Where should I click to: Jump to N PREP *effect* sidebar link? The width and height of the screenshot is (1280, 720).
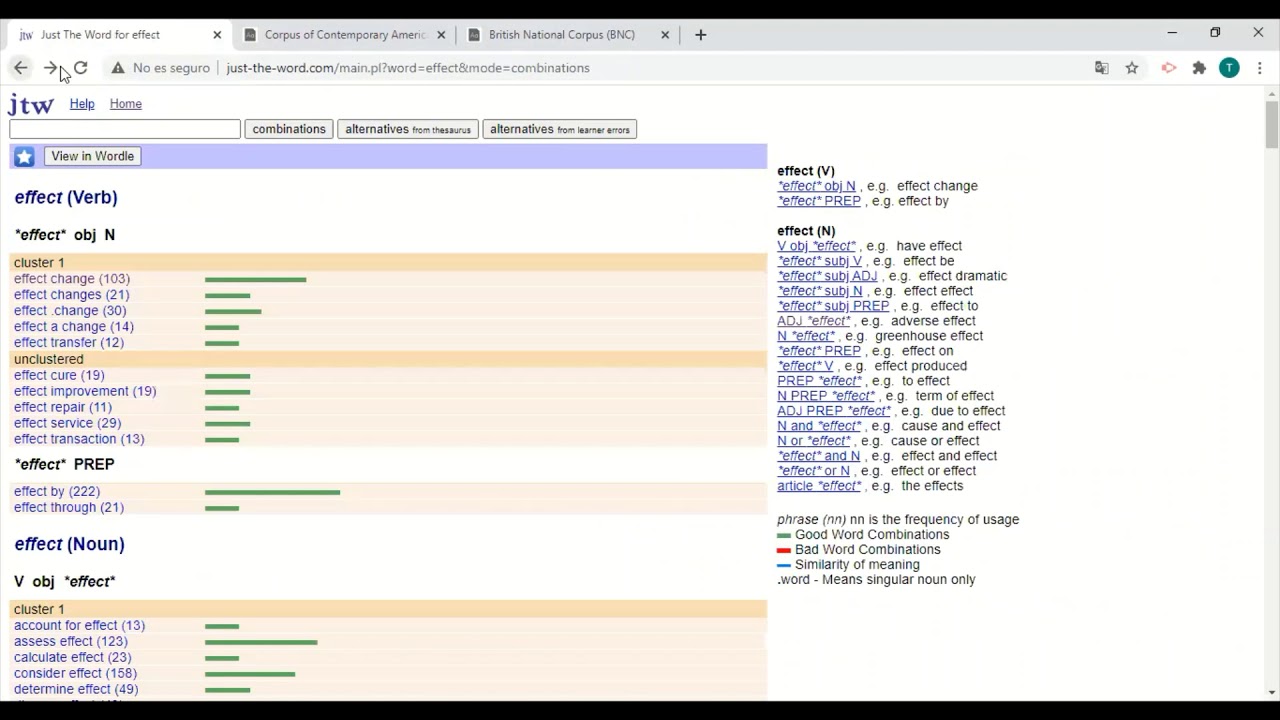(826, 396)
